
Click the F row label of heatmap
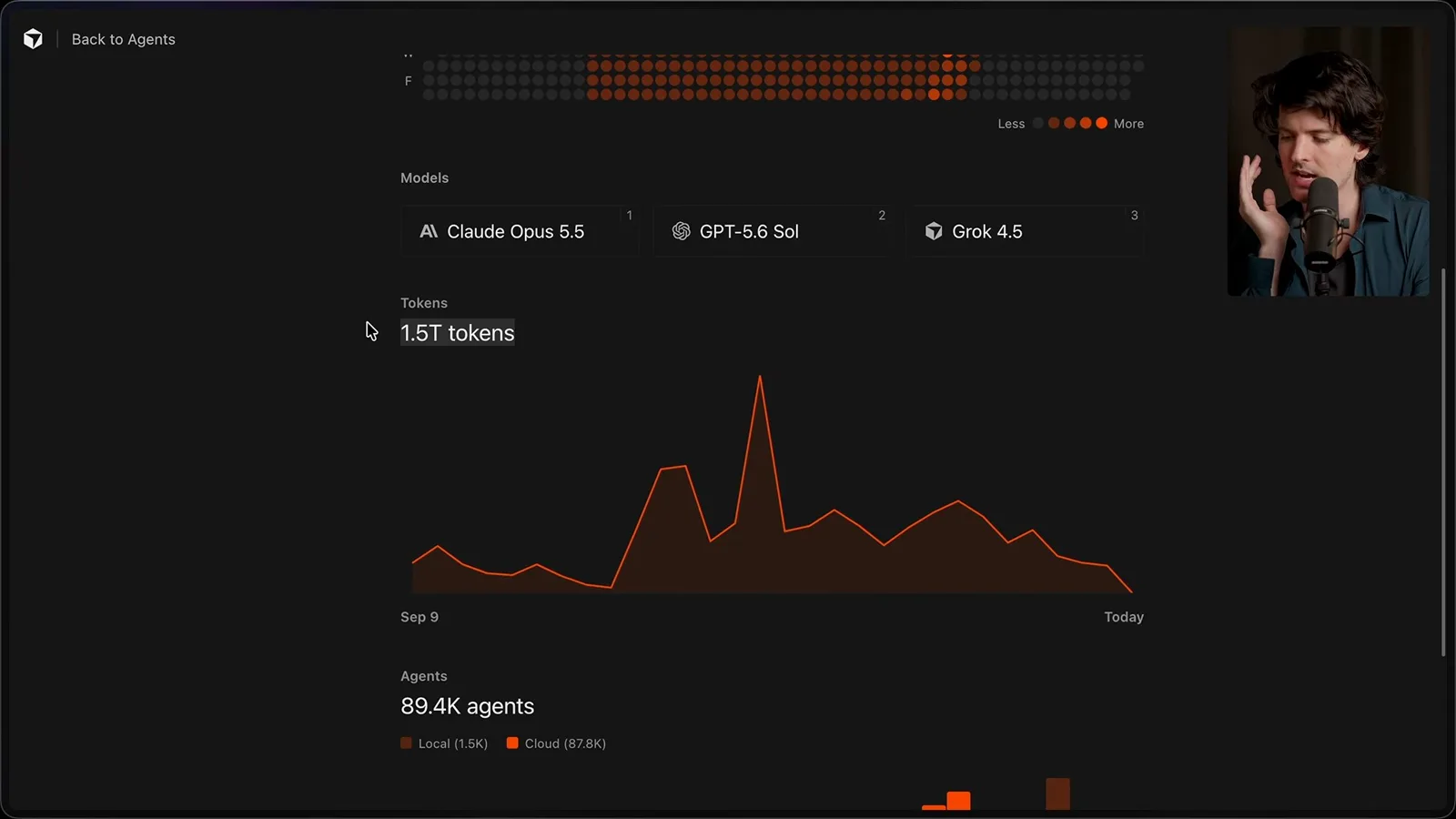click(408, 81)
